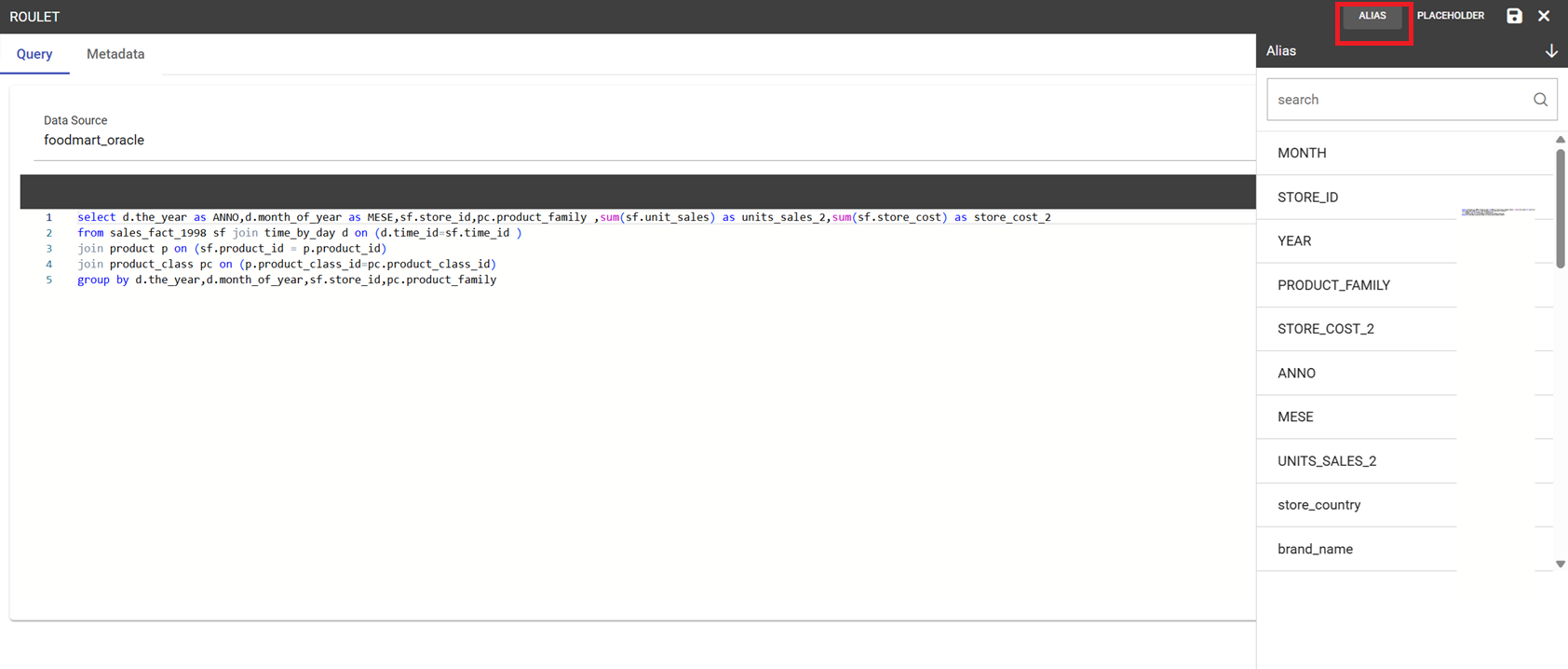Click the save disk icon
This screenshot has height=669, width=1568.
point(1514,16)
